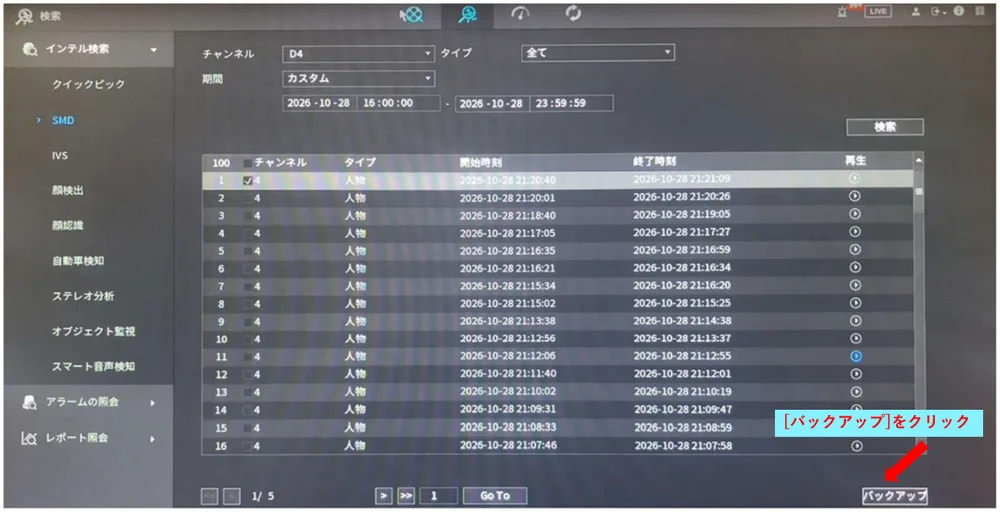Select 顔検出 in the sidebar

(68, 191)
